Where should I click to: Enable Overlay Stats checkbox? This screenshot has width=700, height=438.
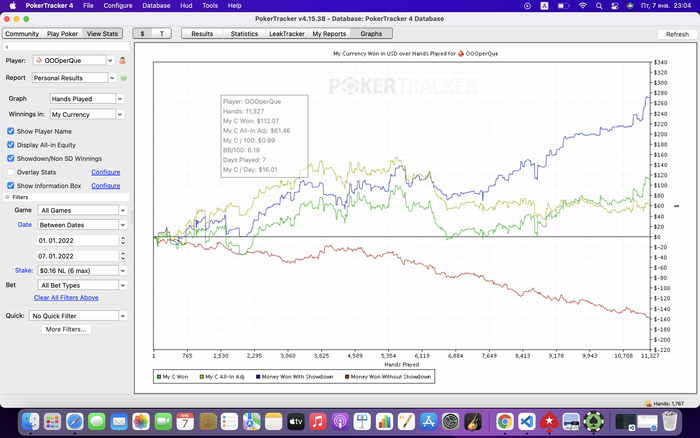[x=11, y=172]
